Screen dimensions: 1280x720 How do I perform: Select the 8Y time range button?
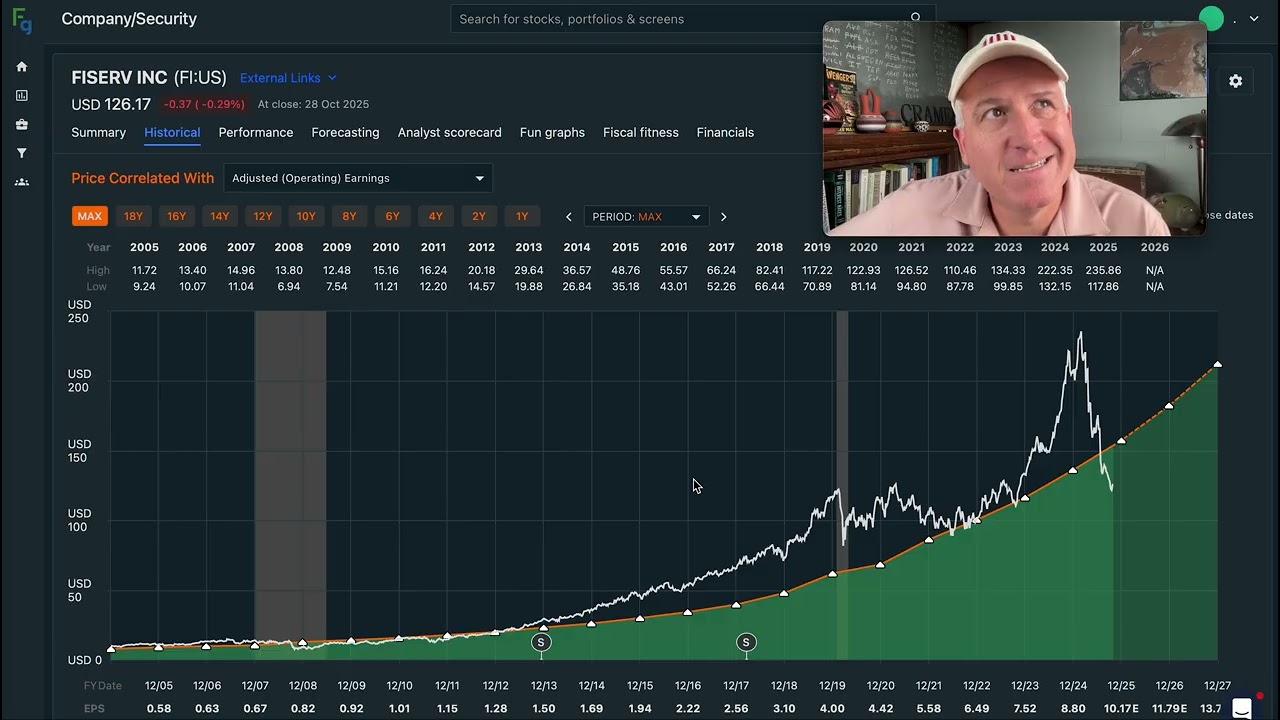(349, 216)
